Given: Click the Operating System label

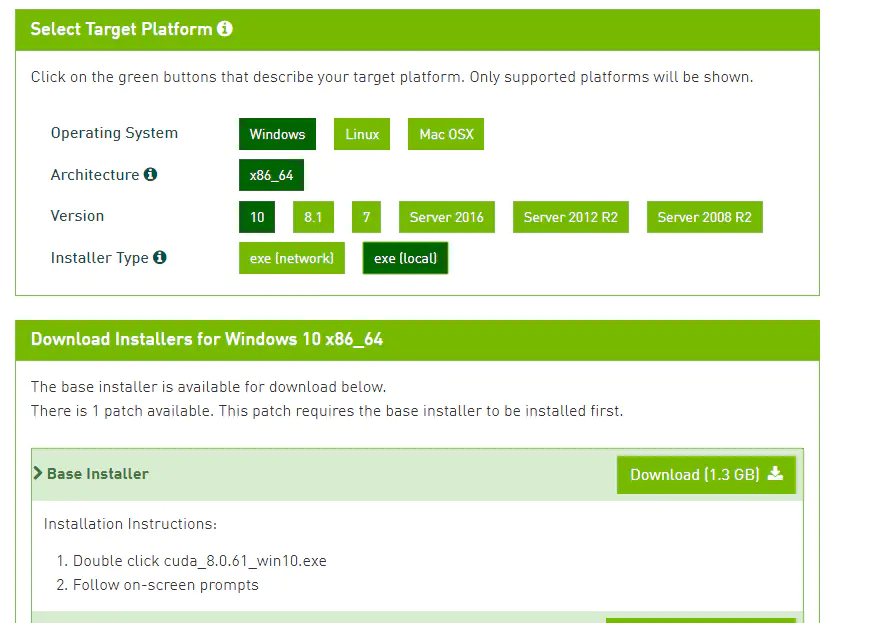Looking at the screenshot, I should (x=114, y=133).
